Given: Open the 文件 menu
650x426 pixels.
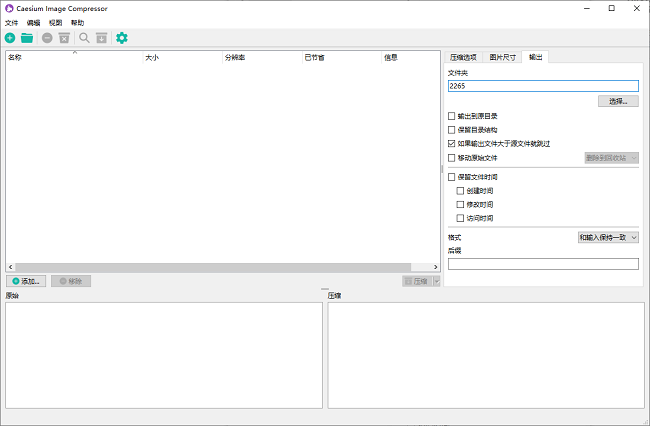Looking at the screenshot, I should (x=12, y=22).
